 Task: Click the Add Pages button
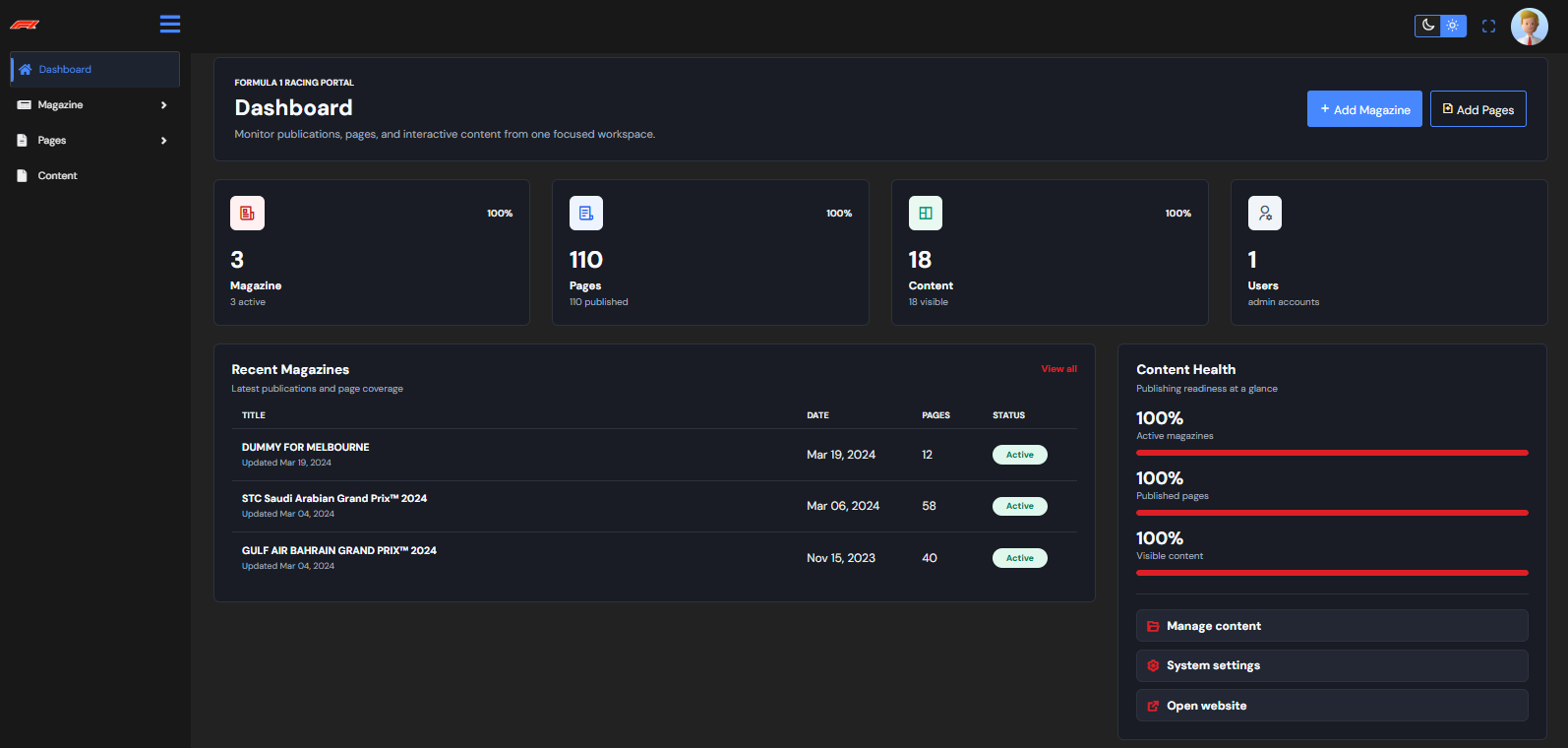pyautogui.click(x=1478, y=109)
